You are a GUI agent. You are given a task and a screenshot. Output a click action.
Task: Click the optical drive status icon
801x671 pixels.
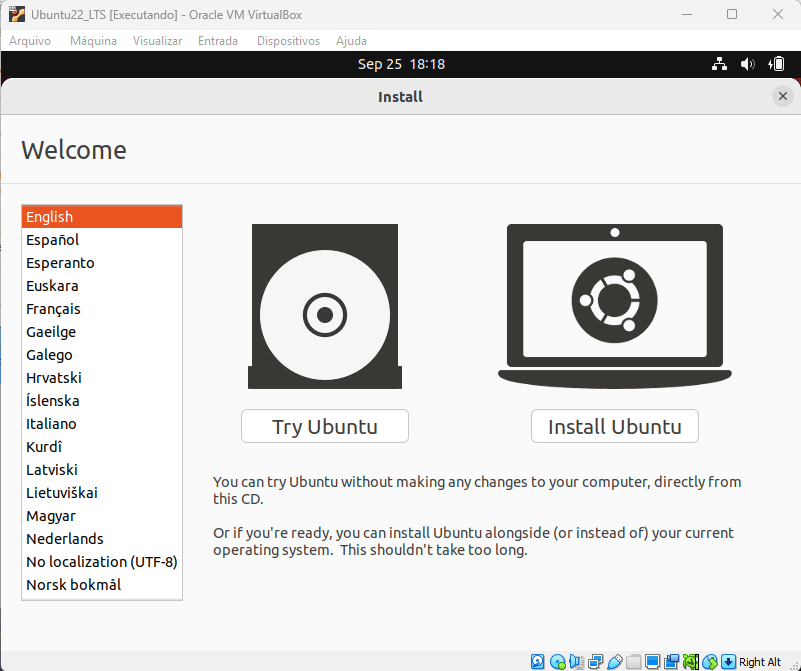point(557,662)
